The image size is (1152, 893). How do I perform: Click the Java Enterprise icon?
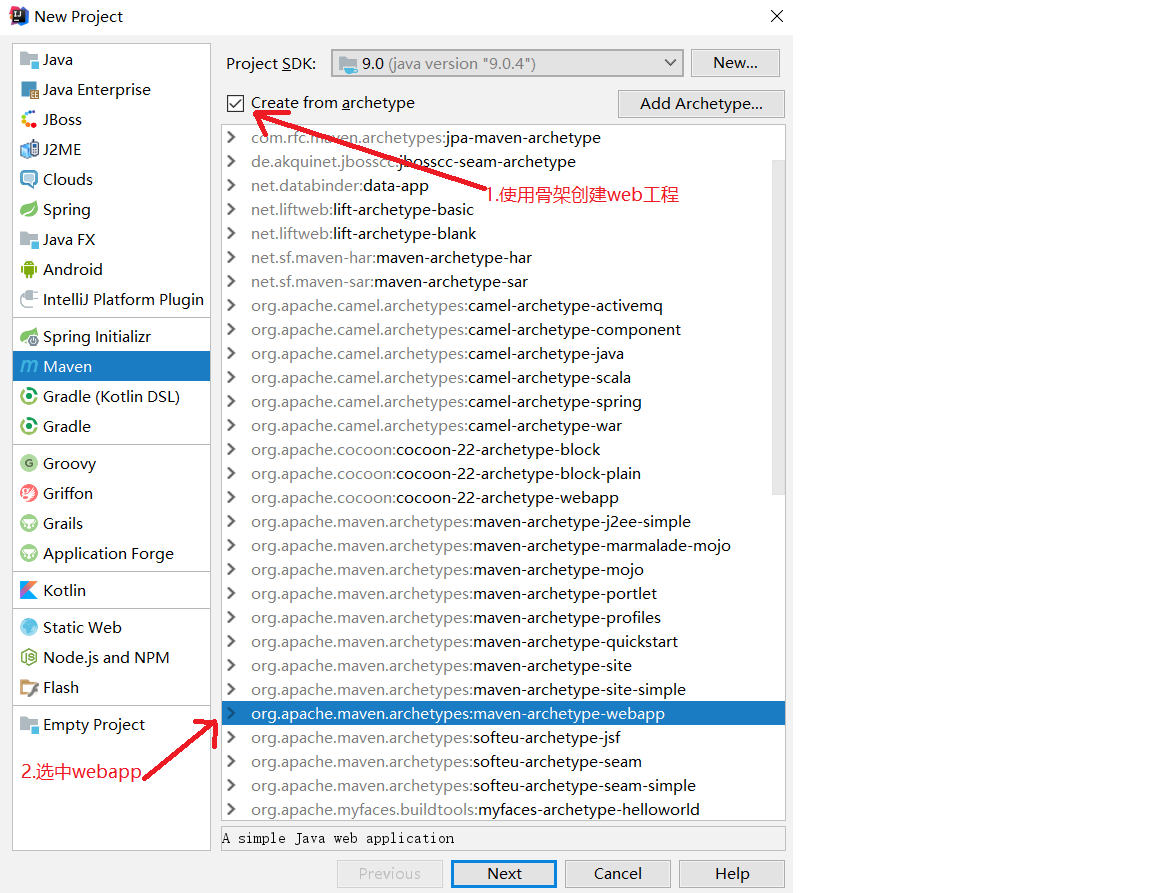[29, 90]
